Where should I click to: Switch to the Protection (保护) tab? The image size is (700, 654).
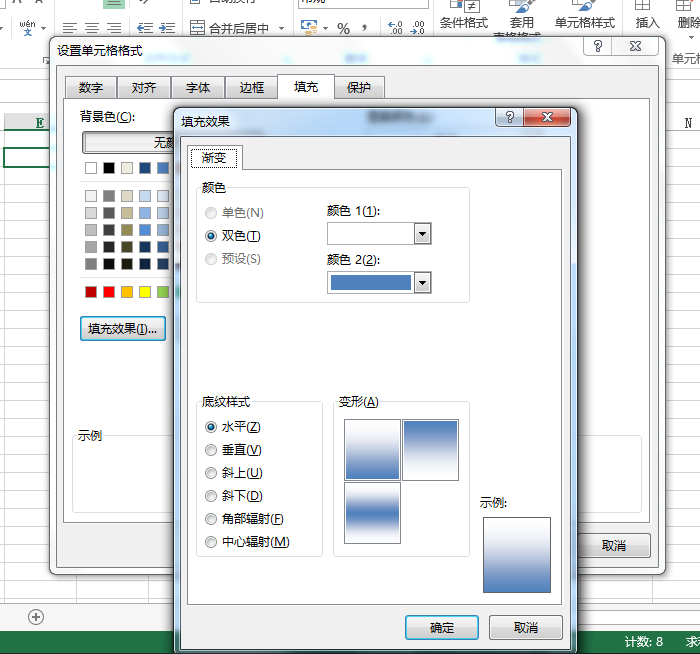click(359, 87)
